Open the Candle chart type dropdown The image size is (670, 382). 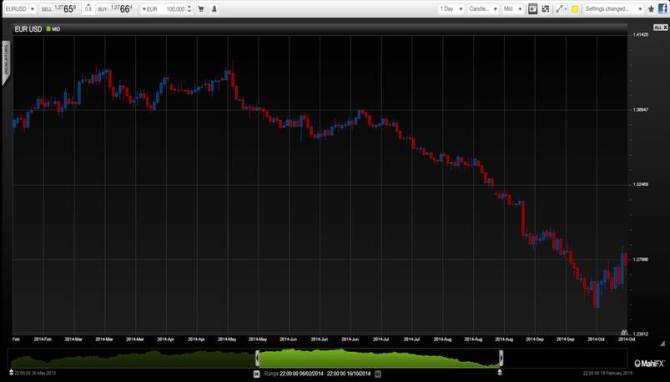point(483,9)
